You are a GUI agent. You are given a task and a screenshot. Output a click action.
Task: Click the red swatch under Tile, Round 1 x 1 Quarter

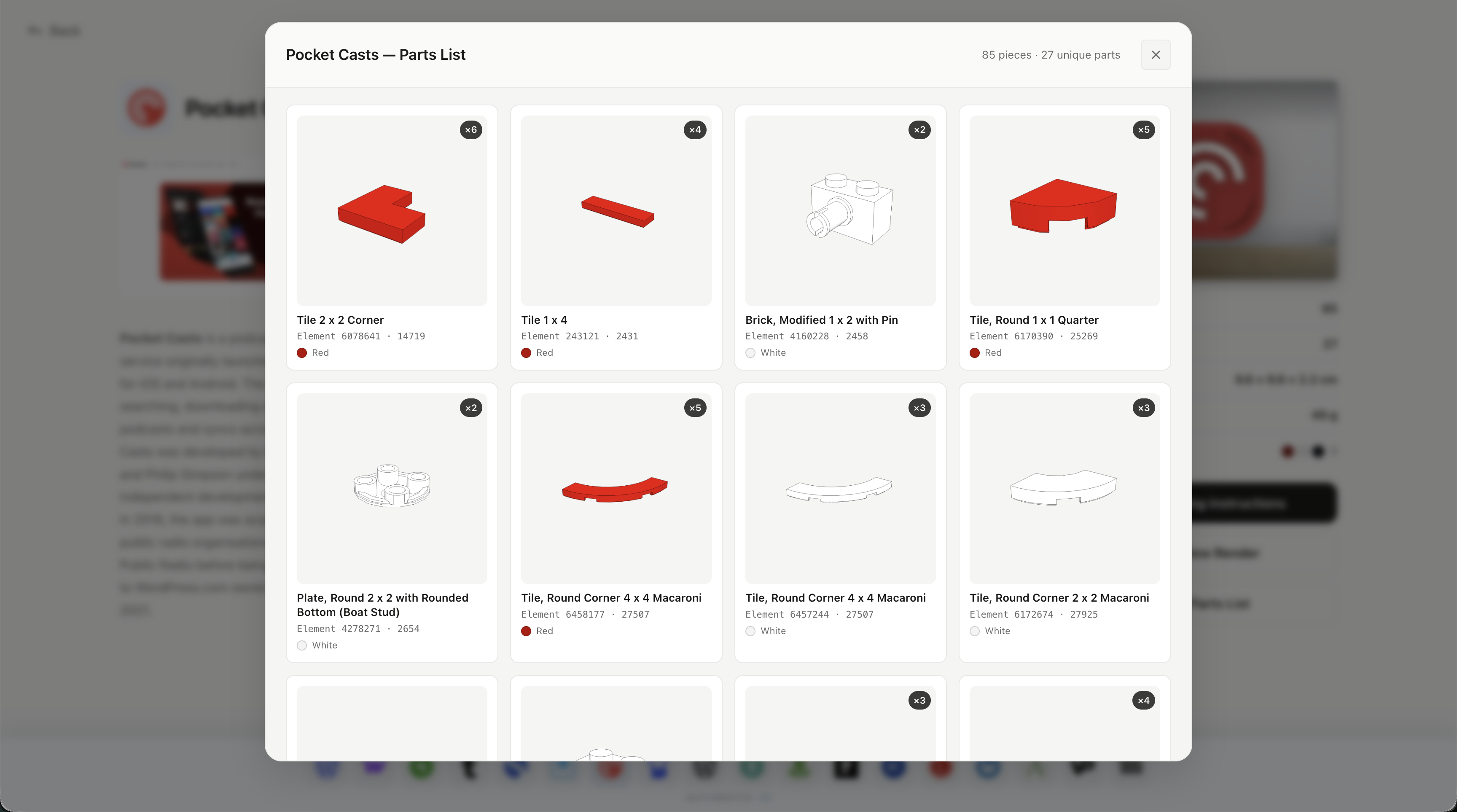click(975, 353)
